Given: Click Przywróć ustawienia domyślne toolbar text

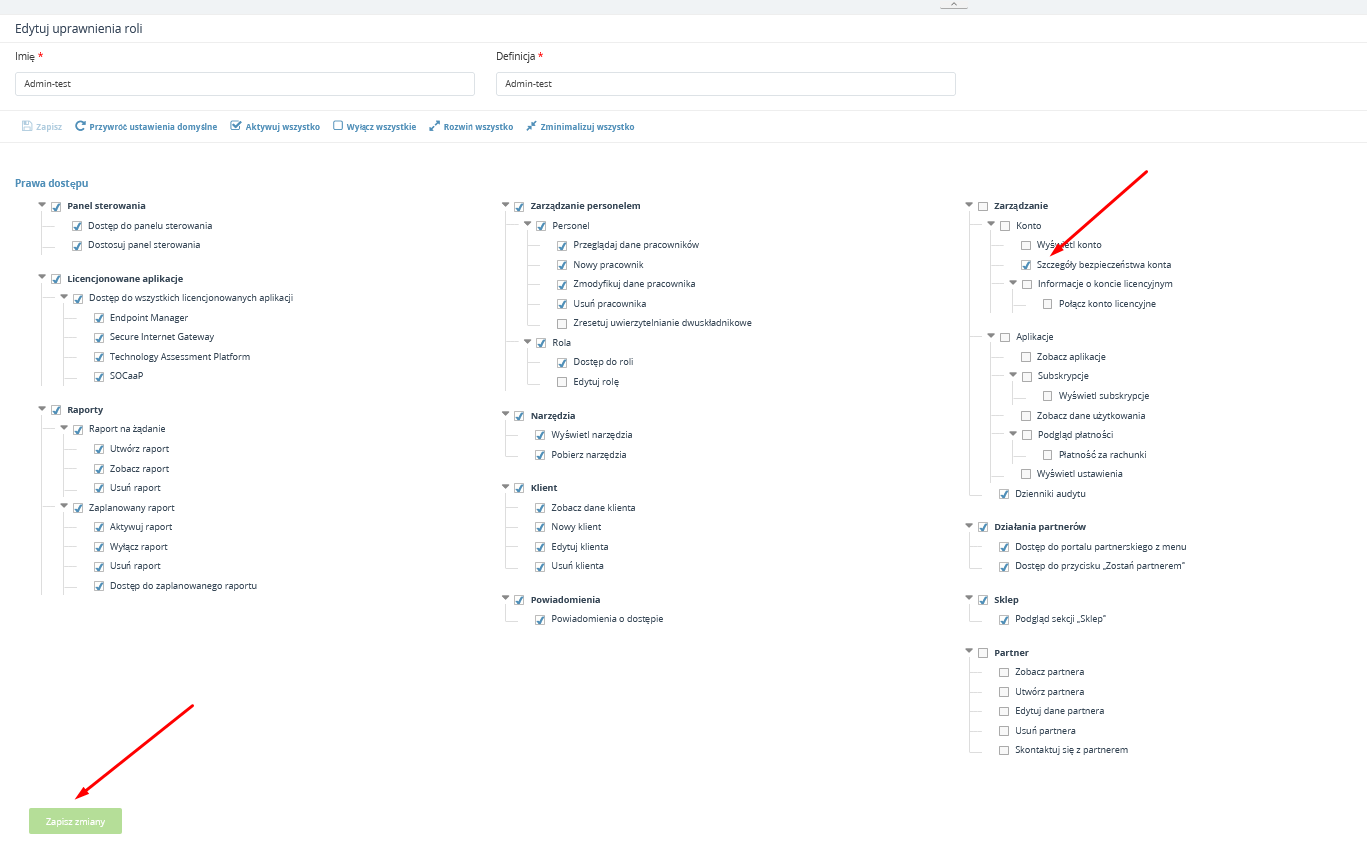Looking at the screenshot, I should [x=153, y=127].
